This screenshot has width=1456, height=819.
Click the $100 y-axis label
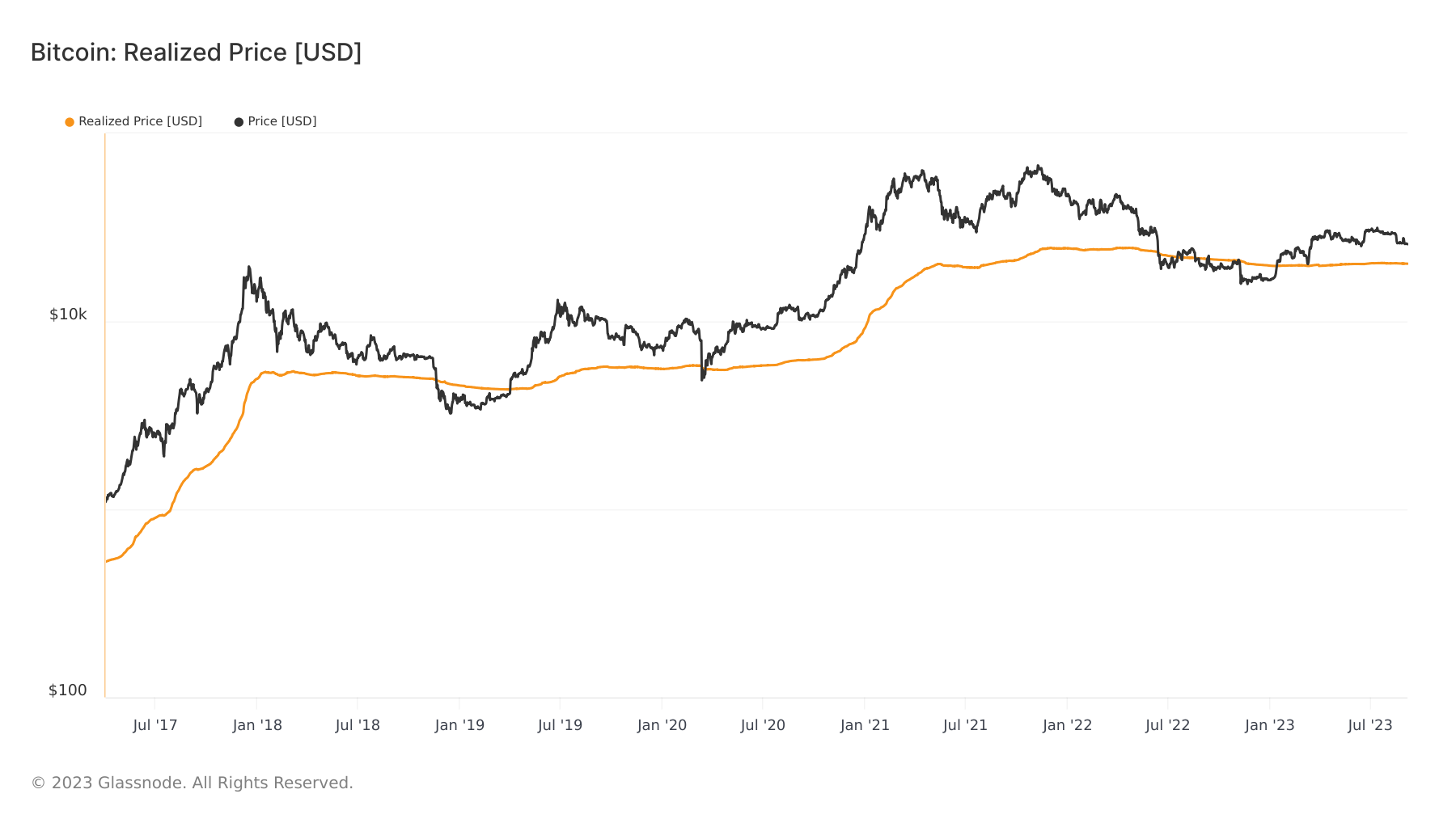click(68, 690)
